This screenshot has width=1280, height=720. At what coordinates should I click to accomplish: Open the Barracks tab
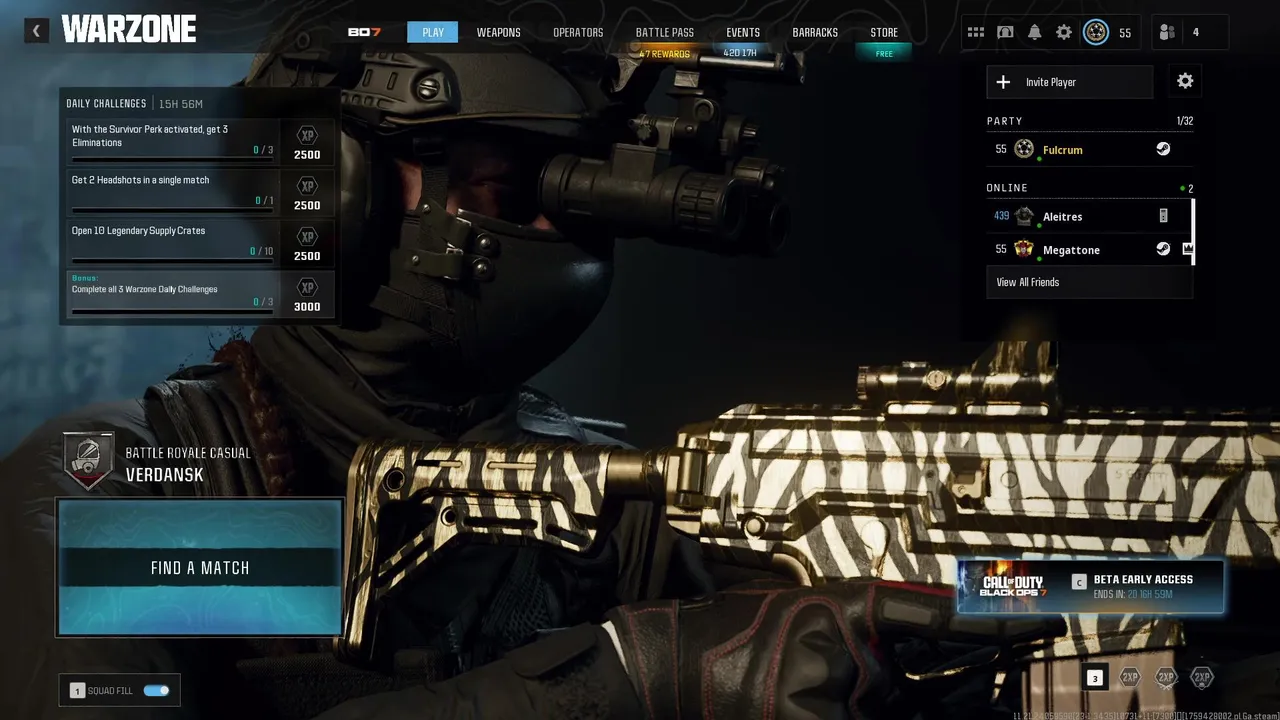point(815,32)
